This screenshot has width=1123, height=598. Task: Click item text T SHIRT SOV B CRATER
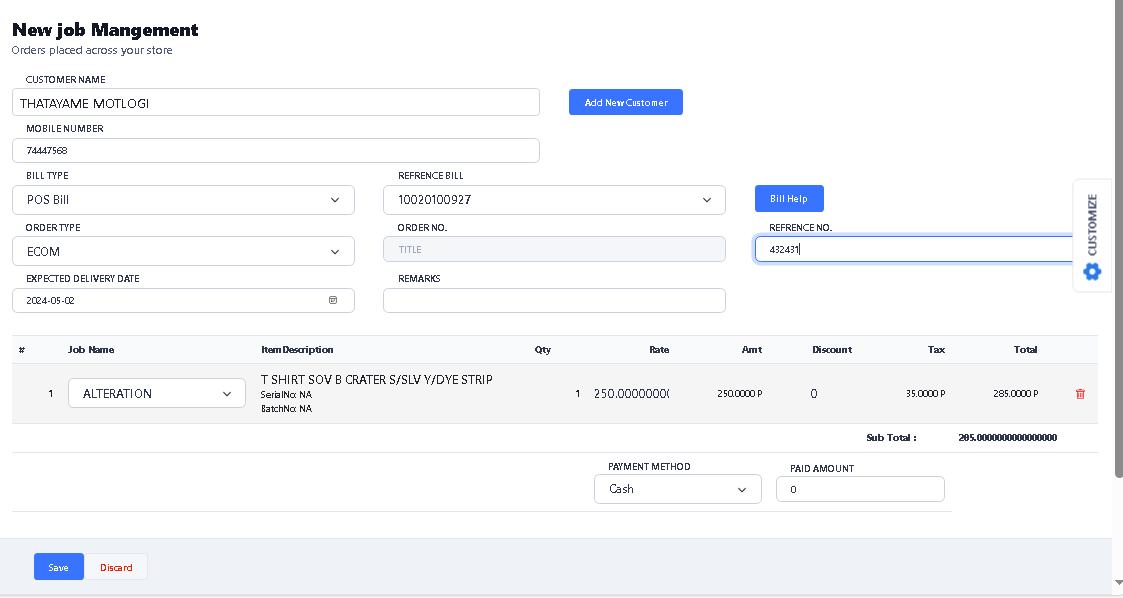point(377,380)
